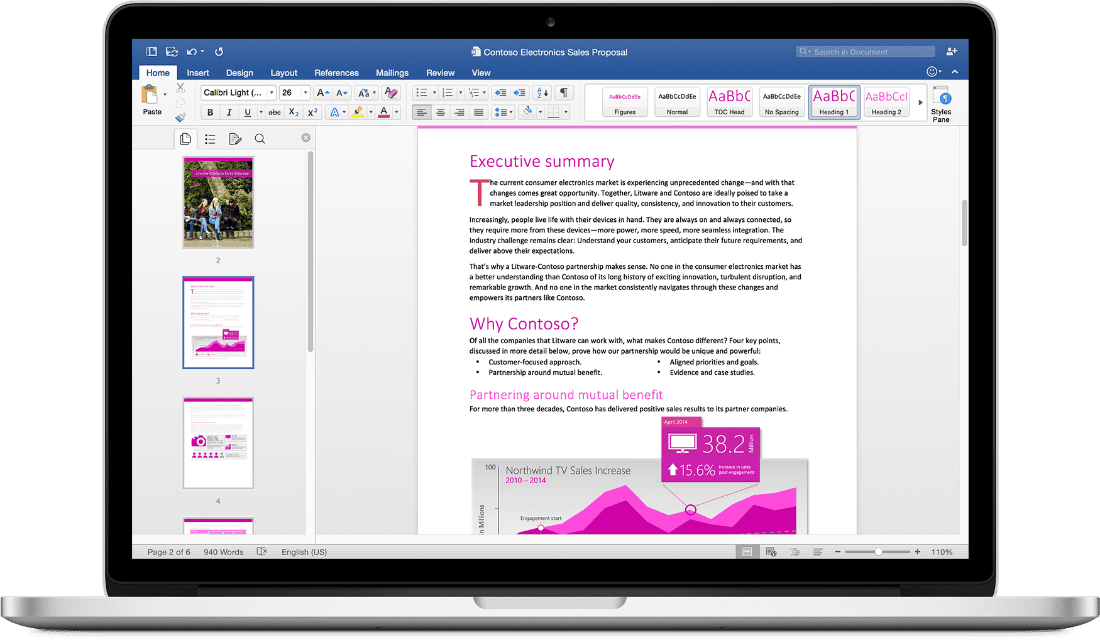Open the search icon in the sidebar

pos(259,138)
